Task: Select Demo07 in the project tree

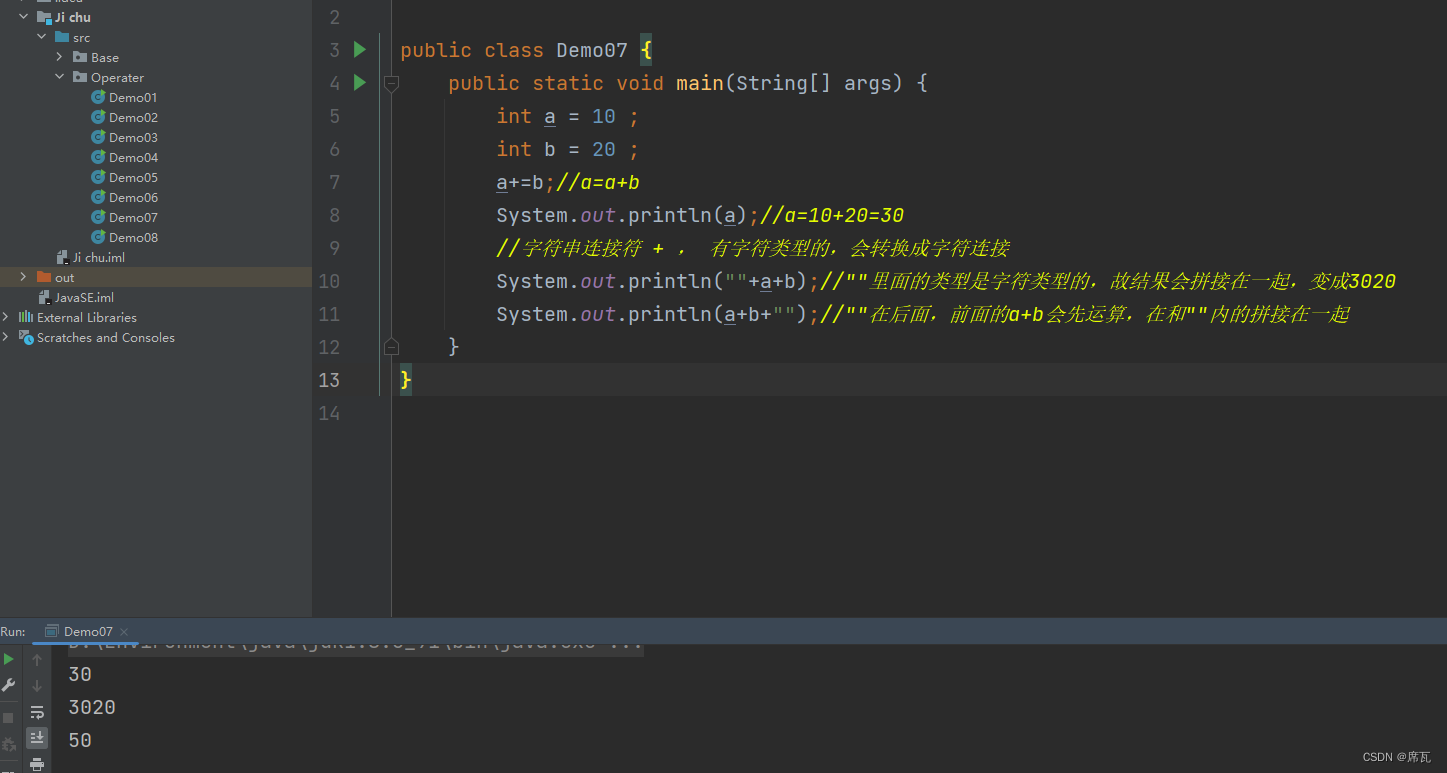Action: tap(133, 217)
